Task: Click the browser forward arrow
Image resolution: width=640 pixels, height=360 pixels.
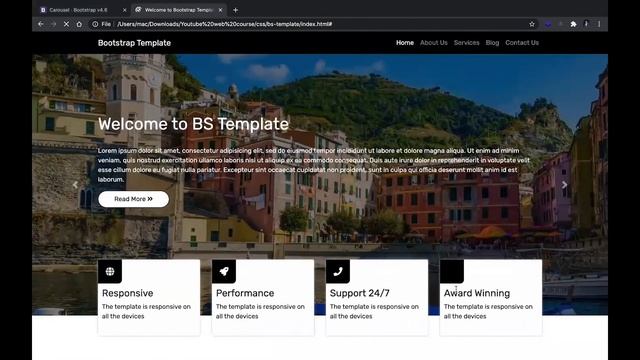Action: tap(53, 24)
